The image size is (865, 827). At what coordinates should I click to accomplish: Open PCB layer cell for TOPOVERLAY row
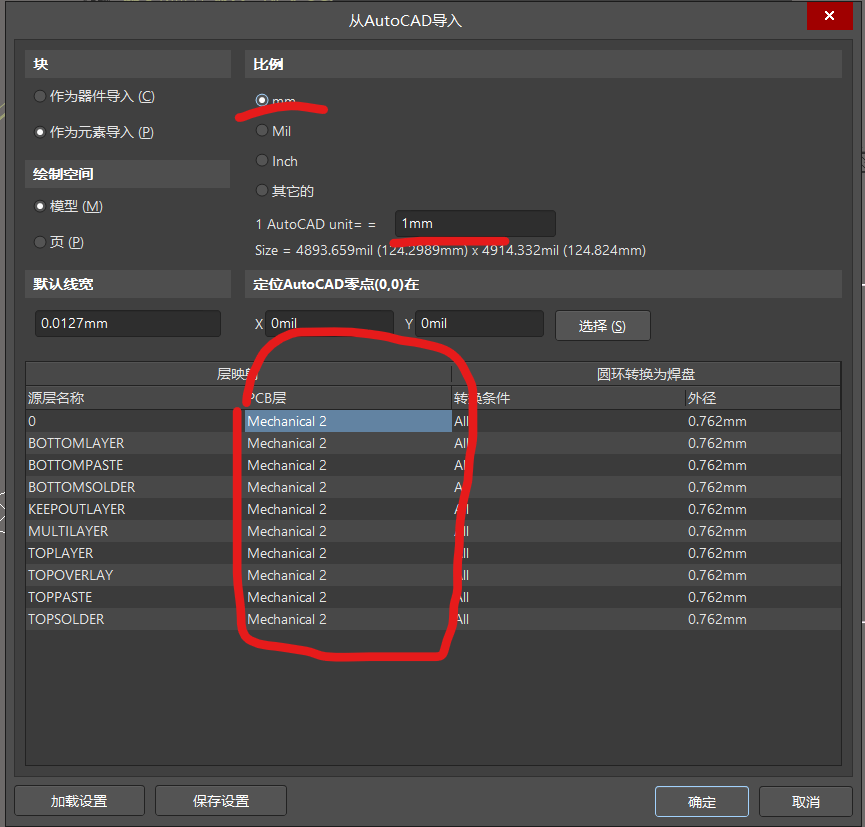pyautogui.click(x=348, y=575)
